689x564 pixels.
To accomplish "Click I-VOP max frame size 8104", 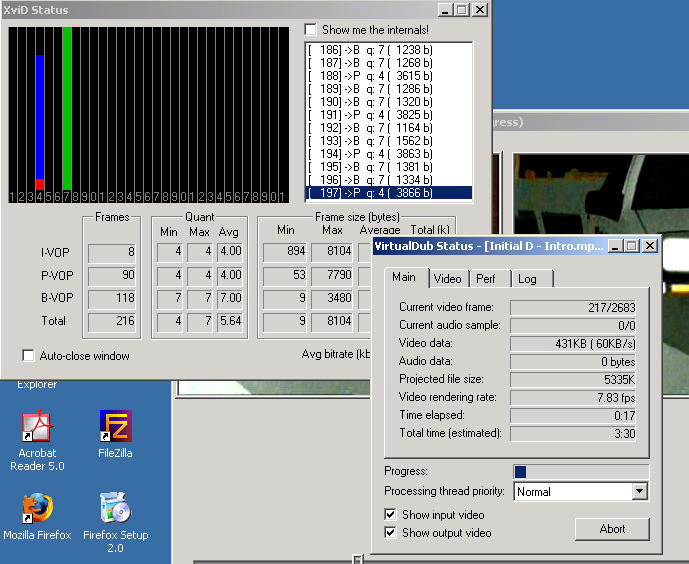I will (333, 252).
